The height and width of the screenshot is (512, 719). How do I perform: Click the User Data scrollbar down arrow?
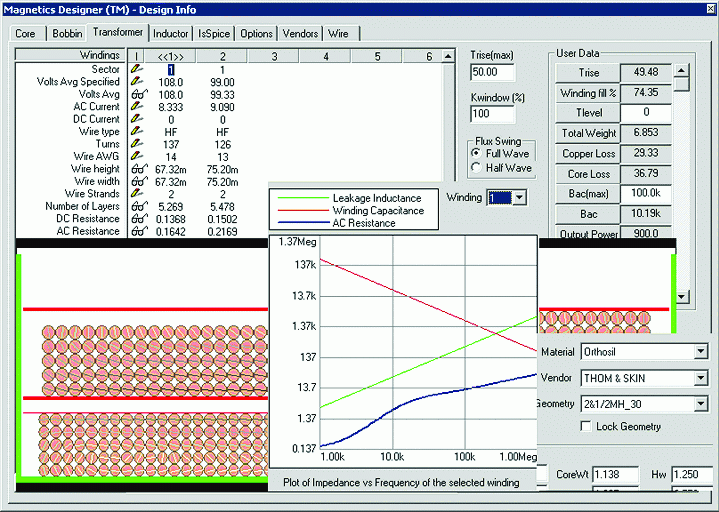point(683,296)
